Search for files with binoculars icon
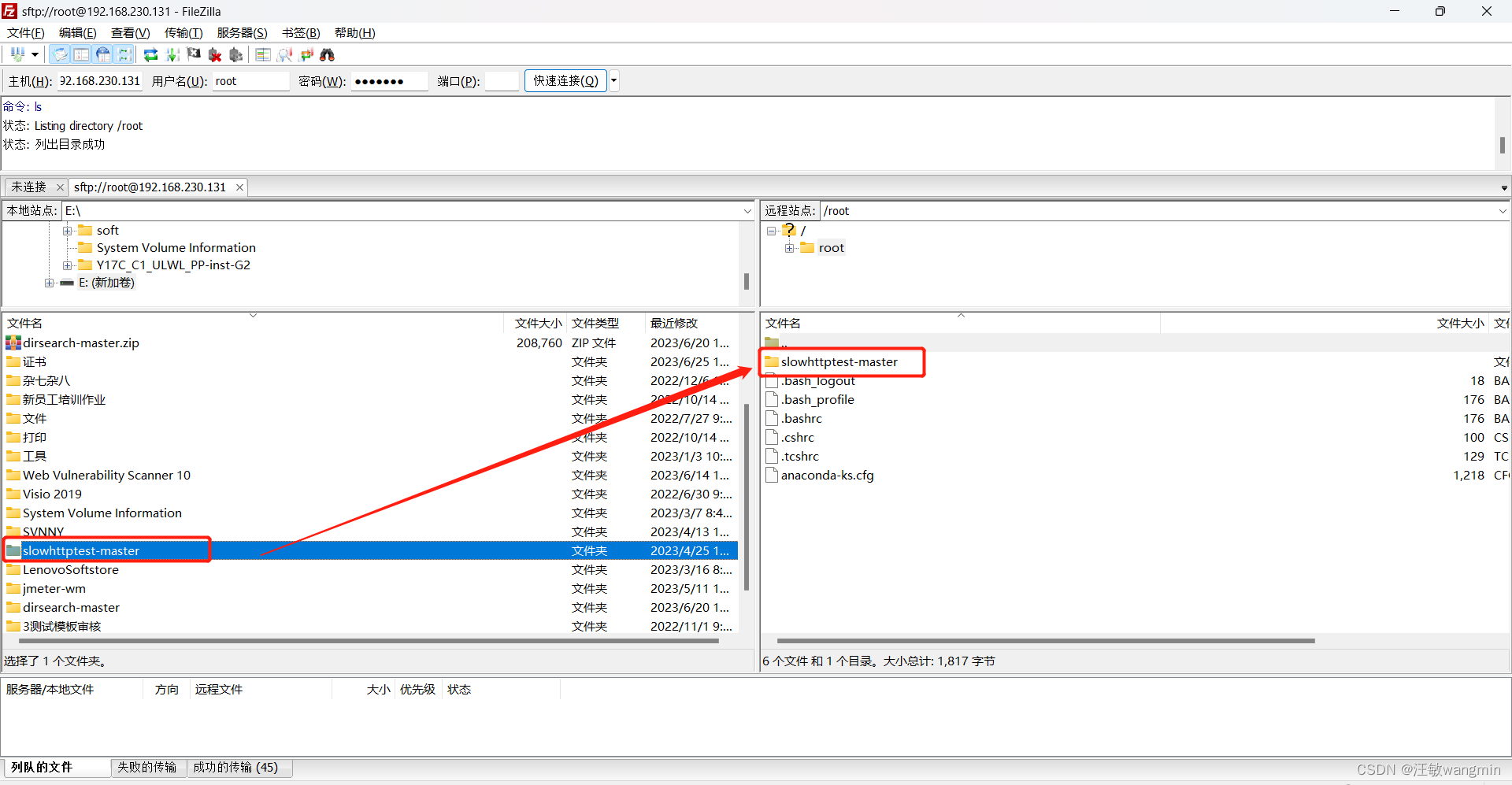Viewport: 1512px width, 785px height. coord(328,54)
